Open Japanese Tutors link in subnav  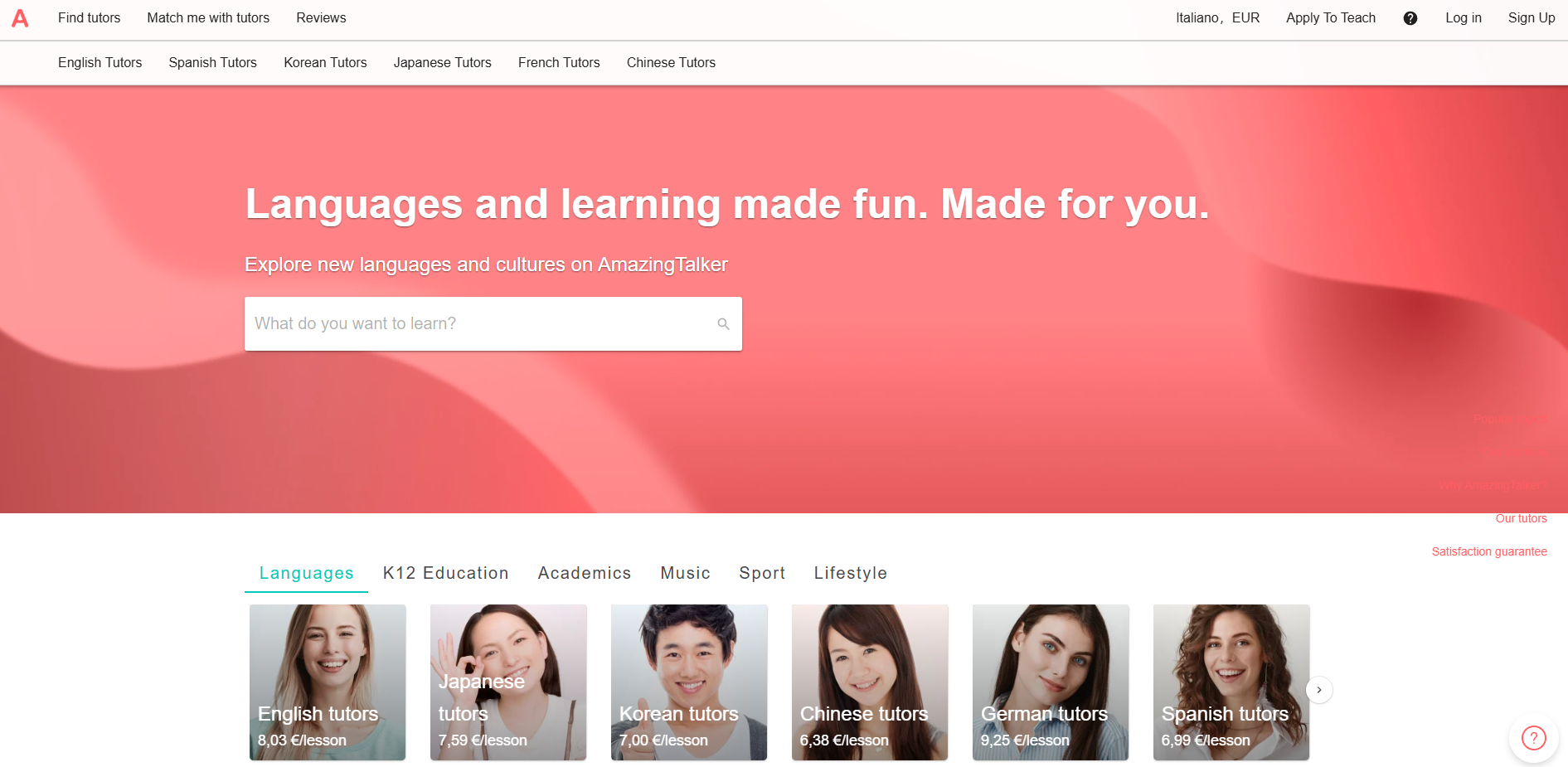(442, 63)
